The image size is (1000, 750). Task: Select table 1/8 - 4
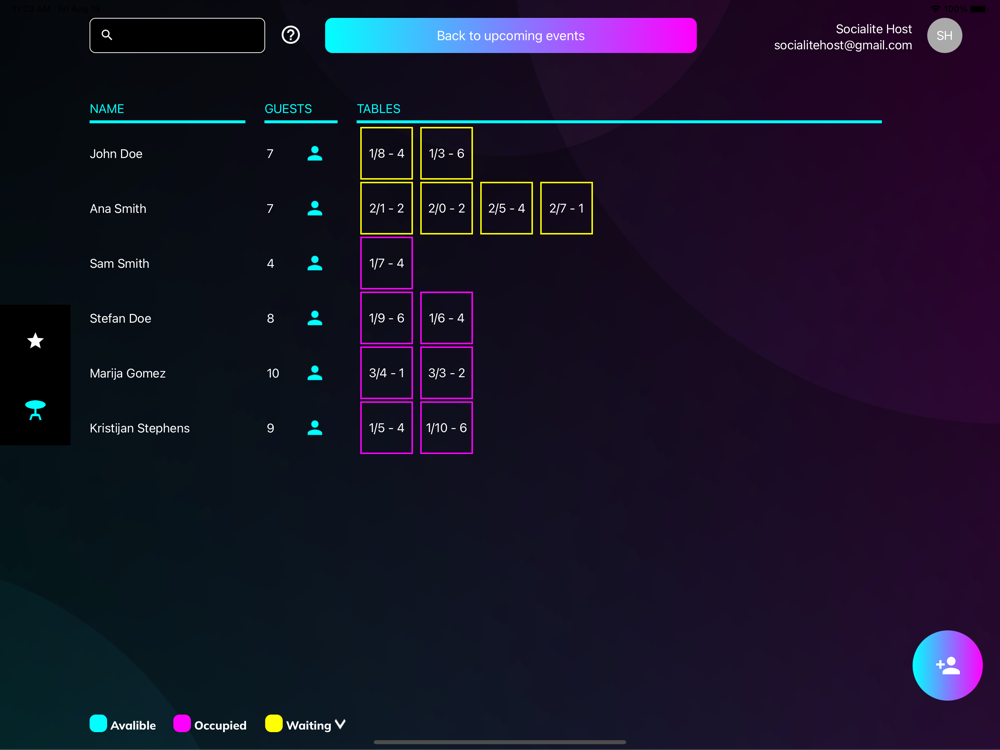coord(386,154)
